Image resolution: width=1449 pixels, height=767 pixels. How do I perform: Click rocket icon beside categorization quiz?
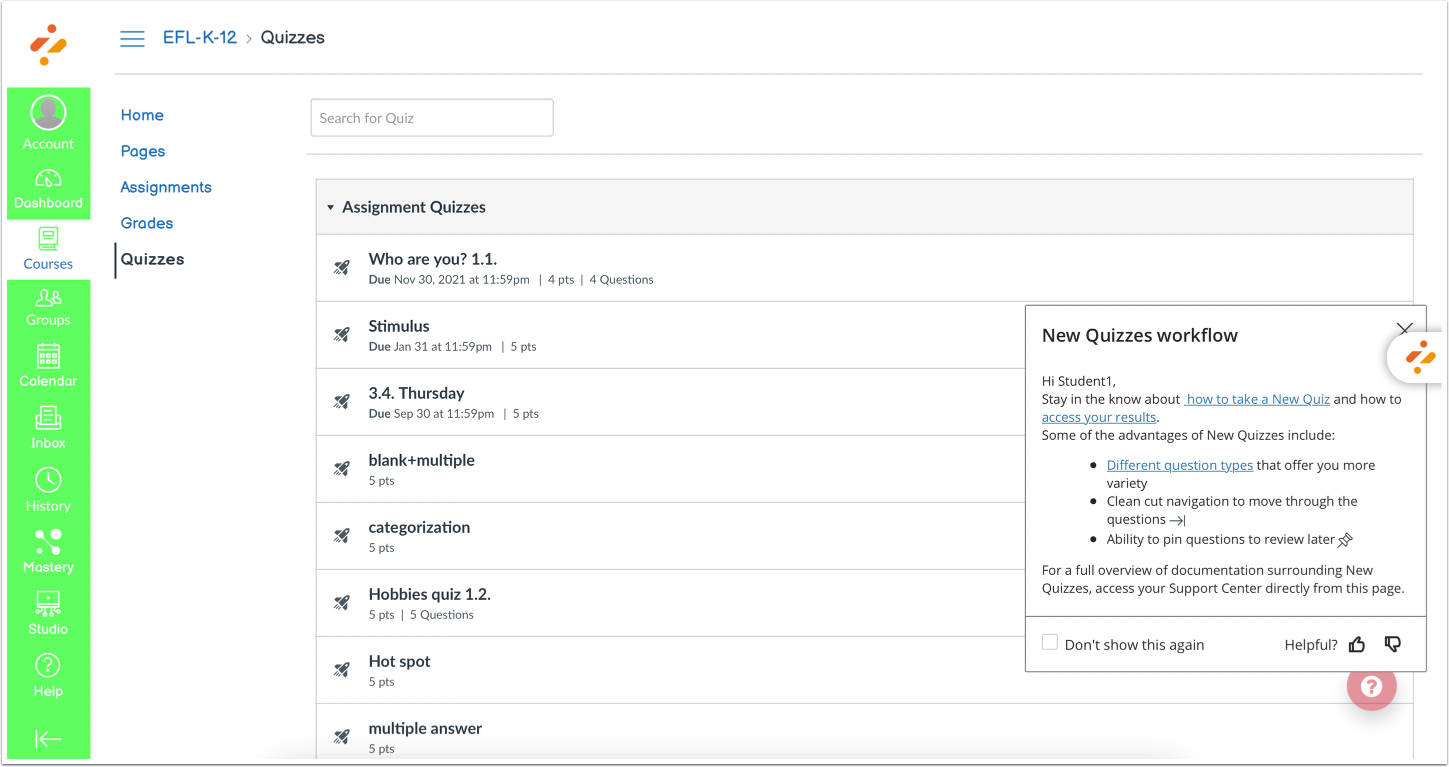(x=342, y=535)
